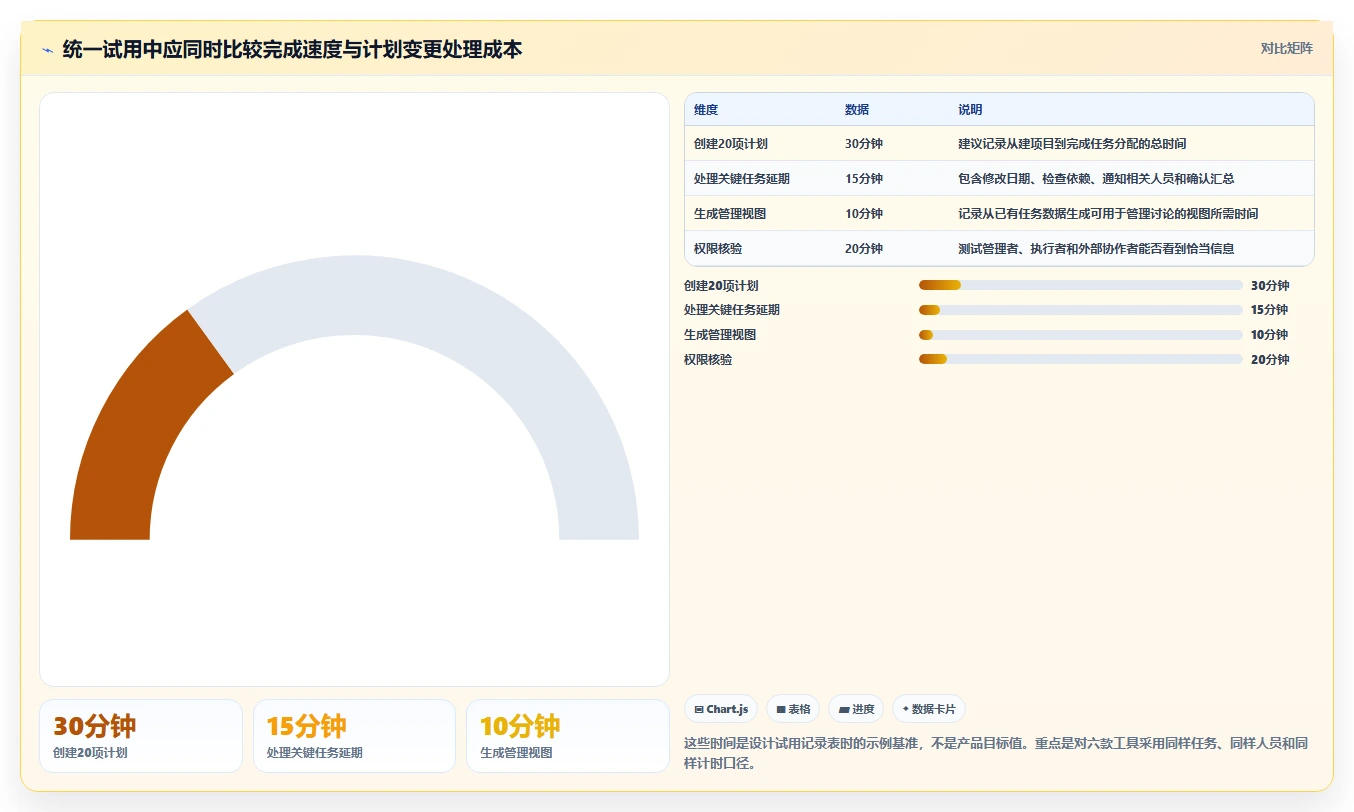Click the 对比矩阵 label in the header
Viewport: 1354px width, 812px height.
1286,48
